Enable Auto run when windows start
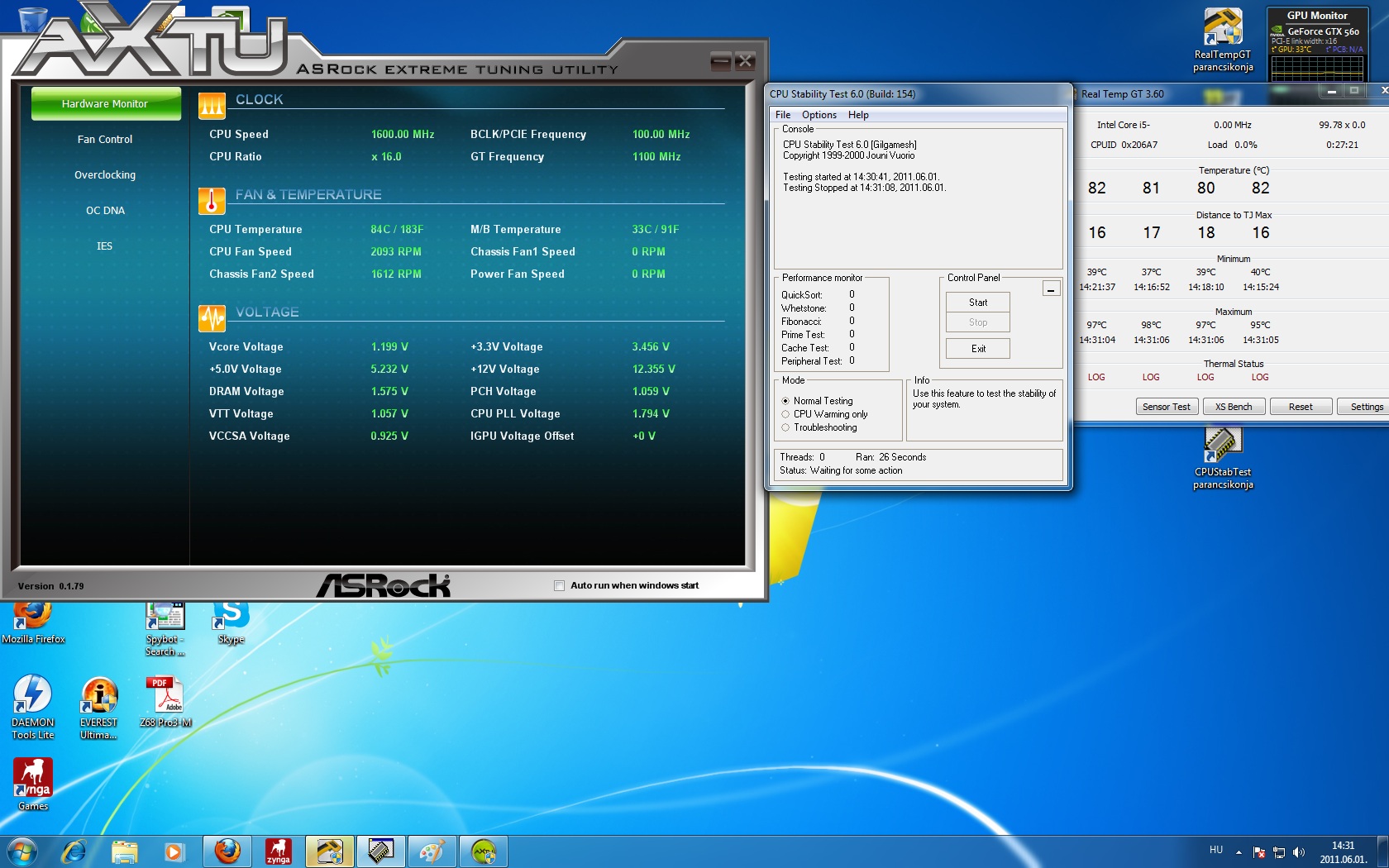 click(560, 585)
